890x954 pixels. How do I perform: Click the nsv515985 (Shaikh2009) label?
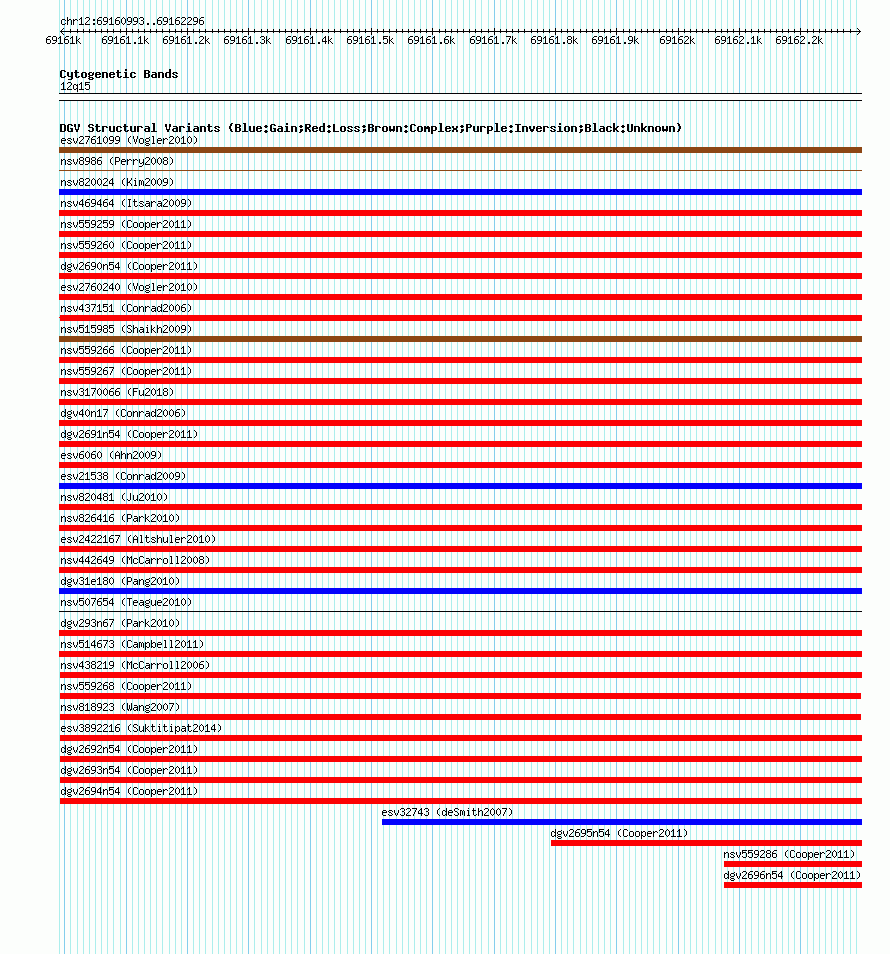126,329
